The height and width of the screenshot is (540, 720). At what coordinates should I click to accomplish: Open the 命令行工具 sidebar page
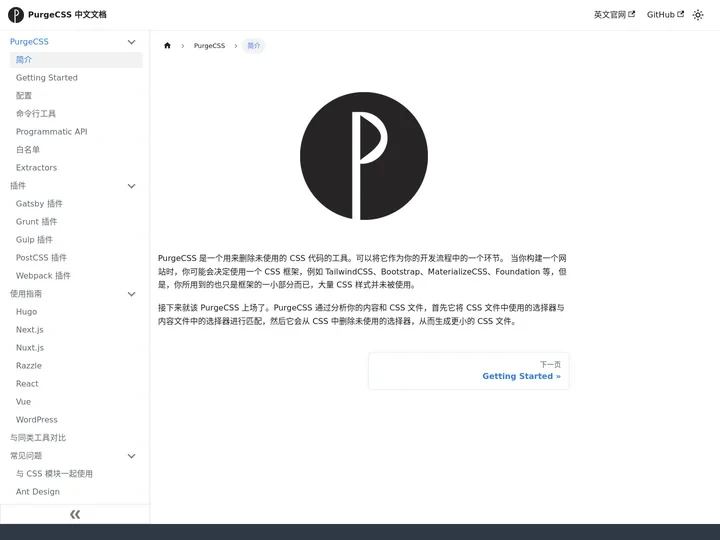(x=76, y=113)
